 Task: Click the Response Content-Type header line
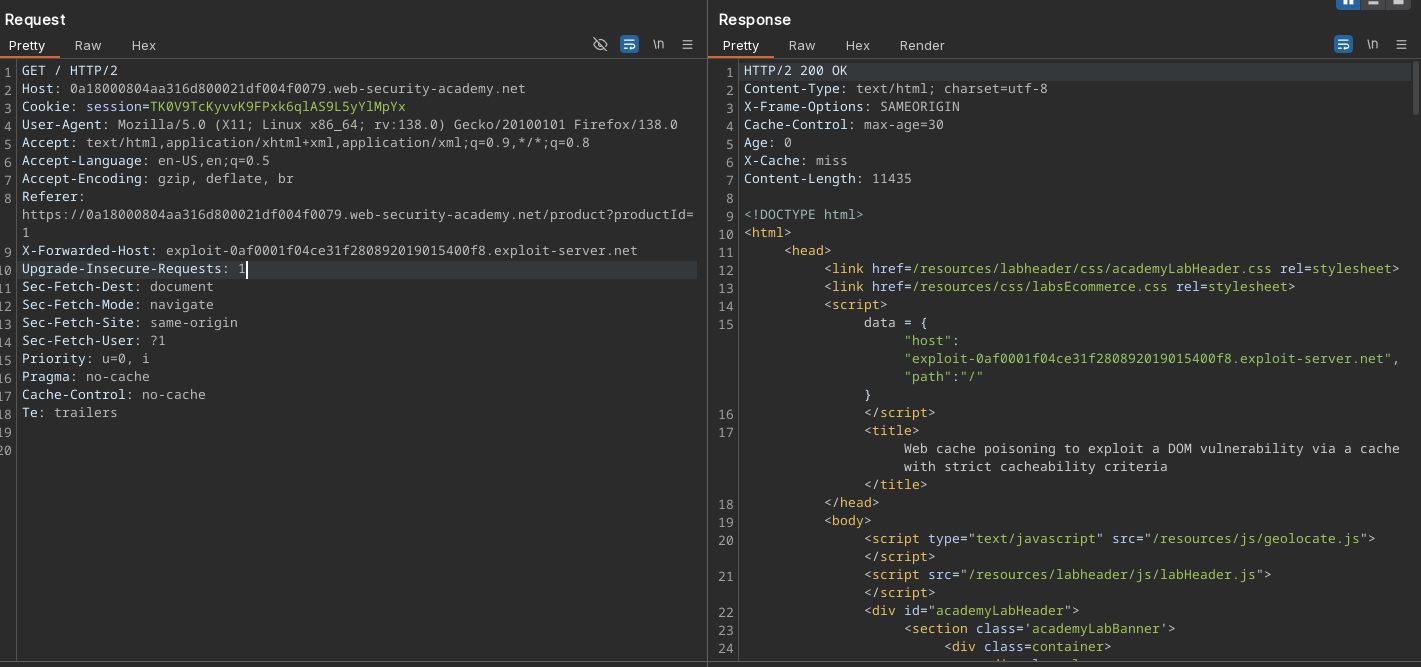896,88
